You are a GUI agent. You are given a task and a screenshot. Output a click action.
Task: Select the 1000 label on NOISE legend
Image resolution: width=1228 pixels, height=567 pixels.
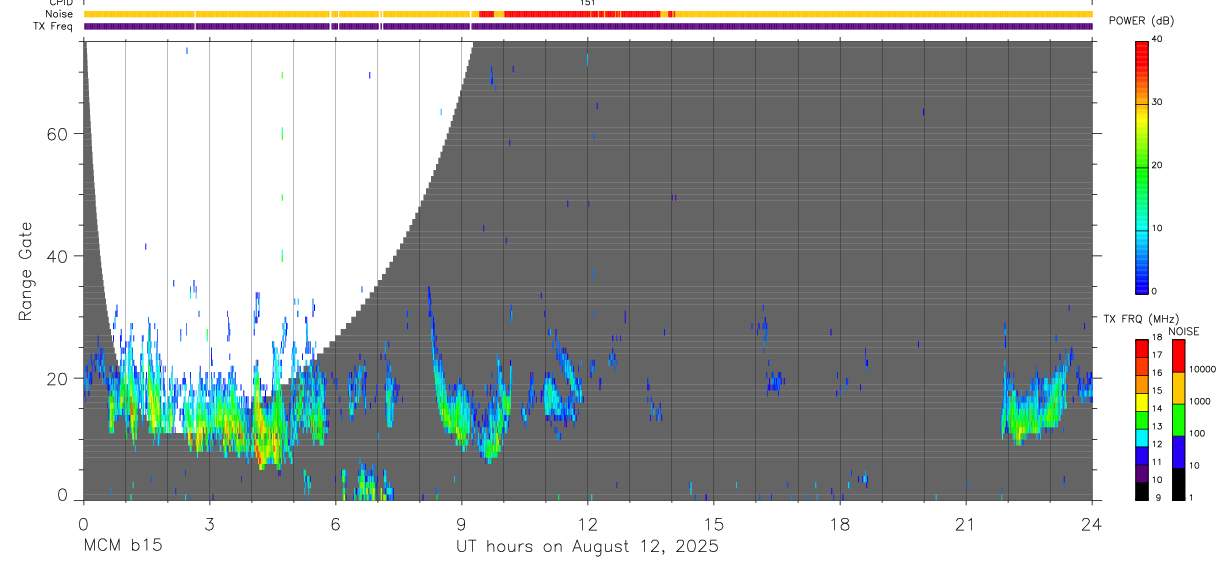(x=1199, y=401)
